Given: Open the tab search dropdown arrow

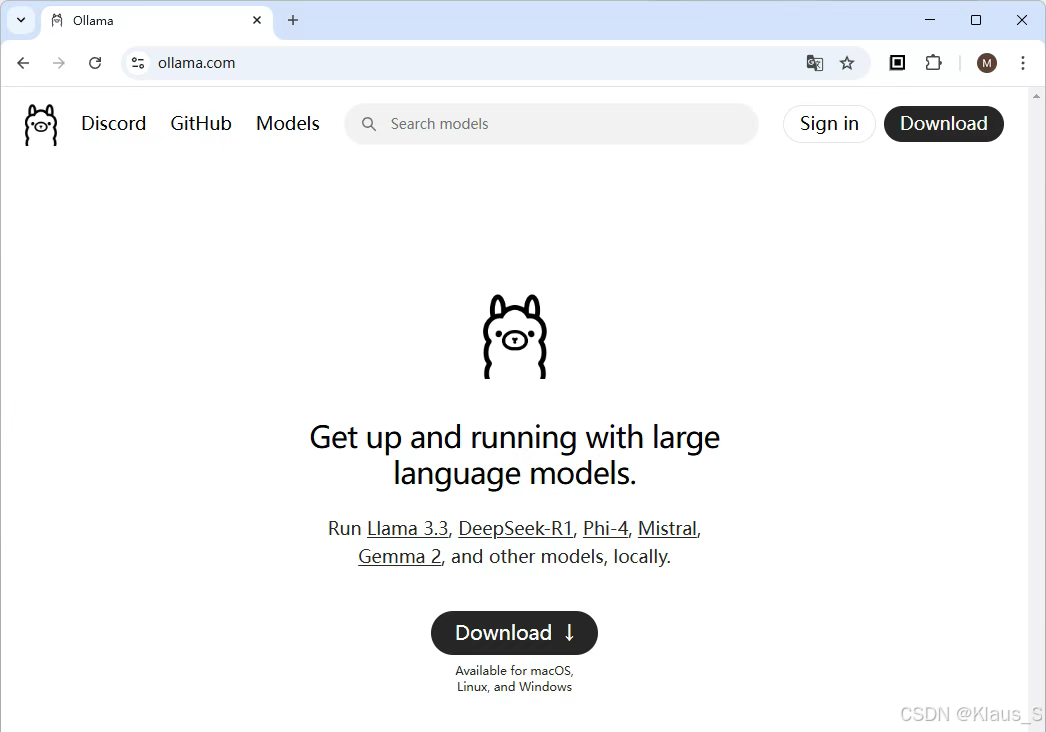Looking at the screenshot, I should tap(21, 20).
